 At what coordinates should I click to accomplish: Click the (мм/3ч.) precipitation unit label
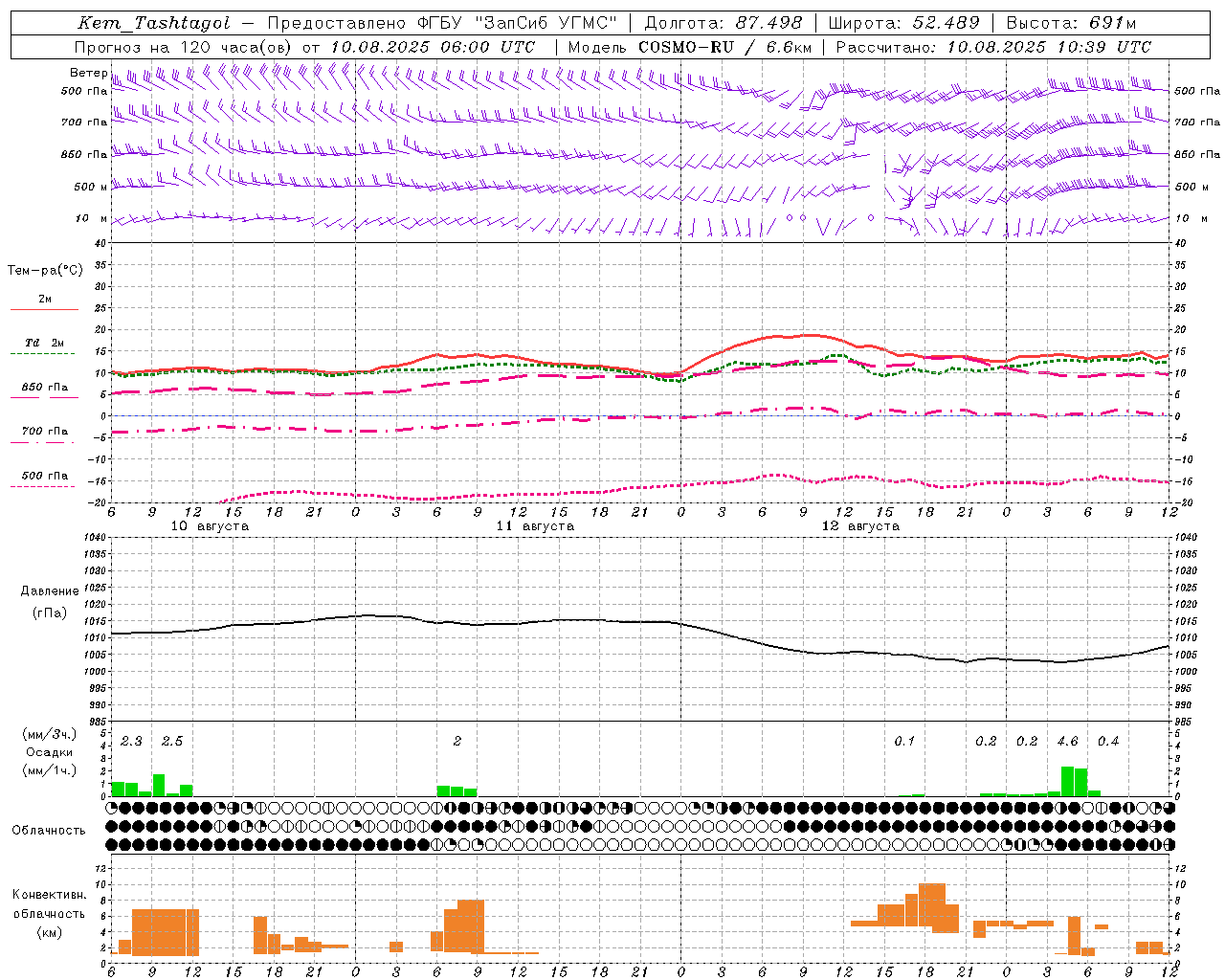(49, 734)
